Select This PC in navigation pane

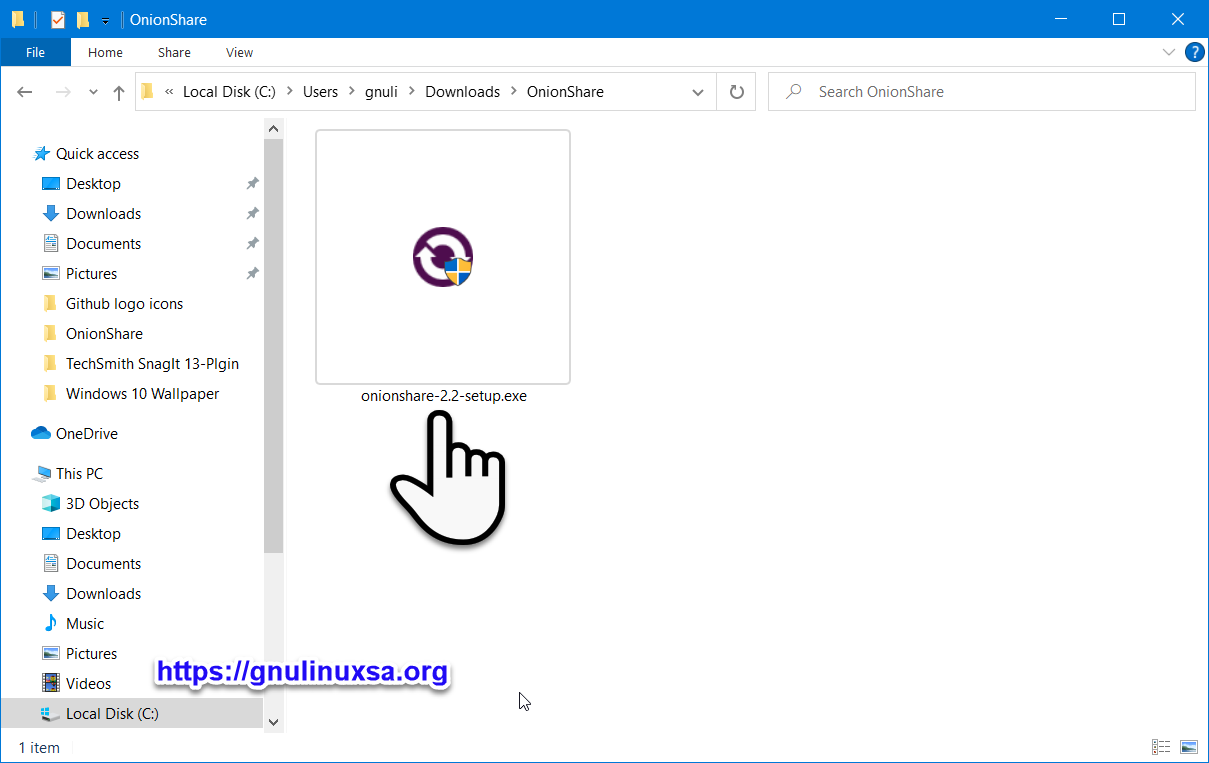[x=79, y=474]
